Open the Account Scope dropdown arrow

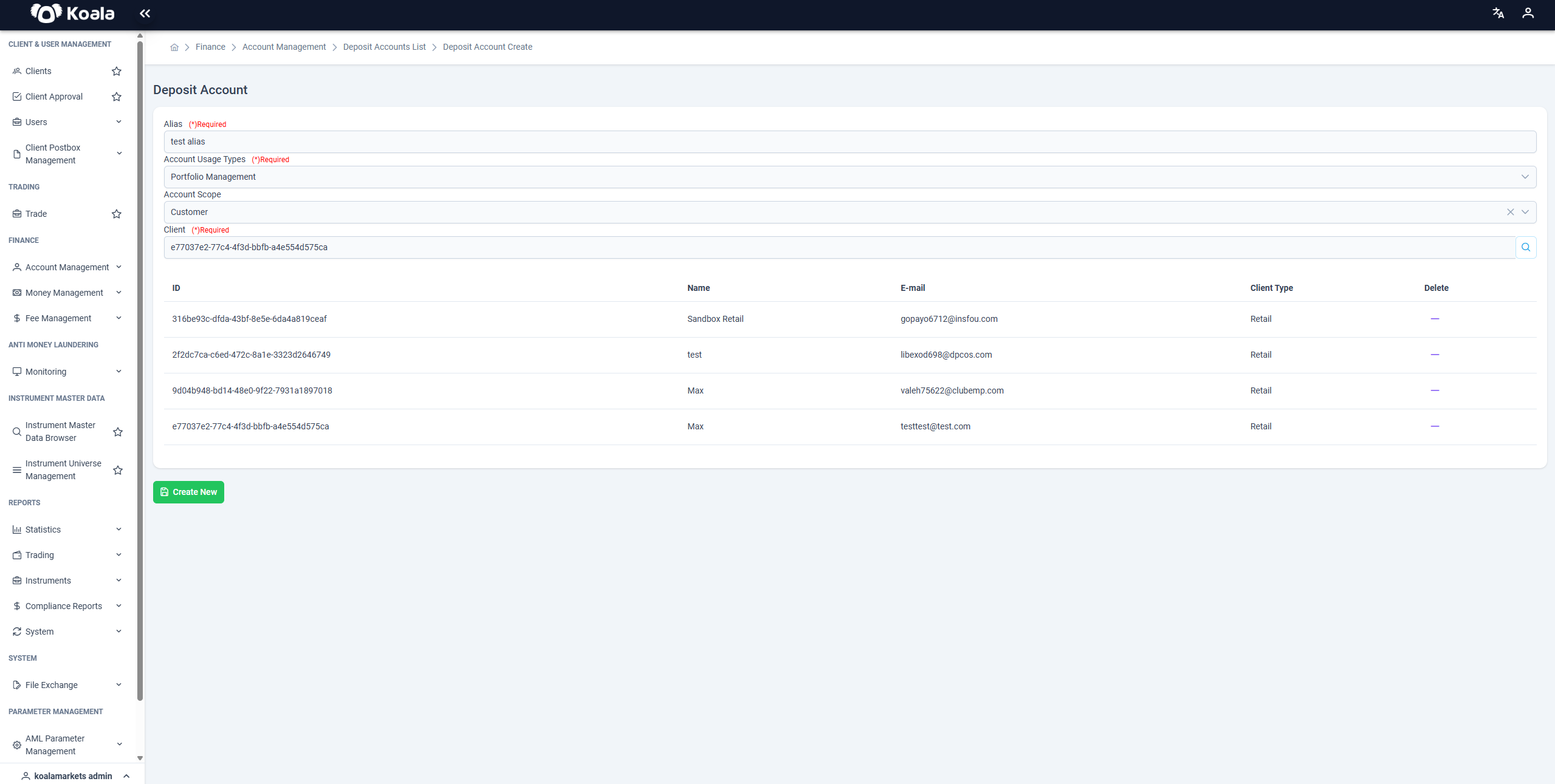pyautogui.click(x=1525, y=212)
